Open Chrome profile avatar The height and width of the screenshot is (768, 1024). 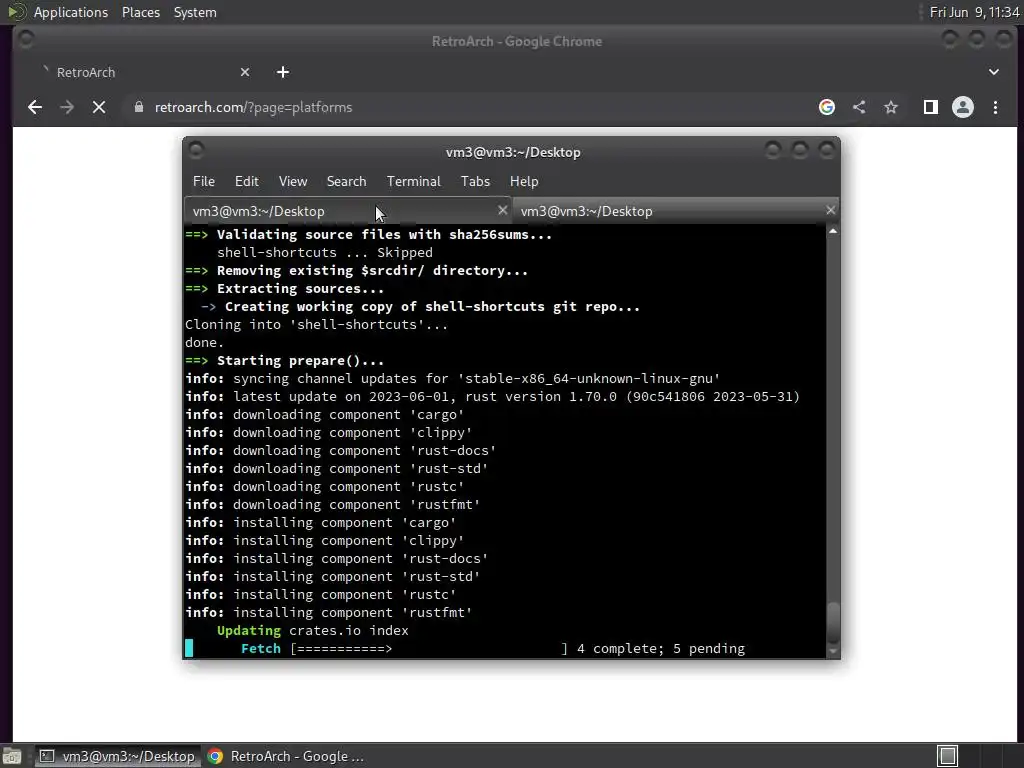tap(963, 107)
